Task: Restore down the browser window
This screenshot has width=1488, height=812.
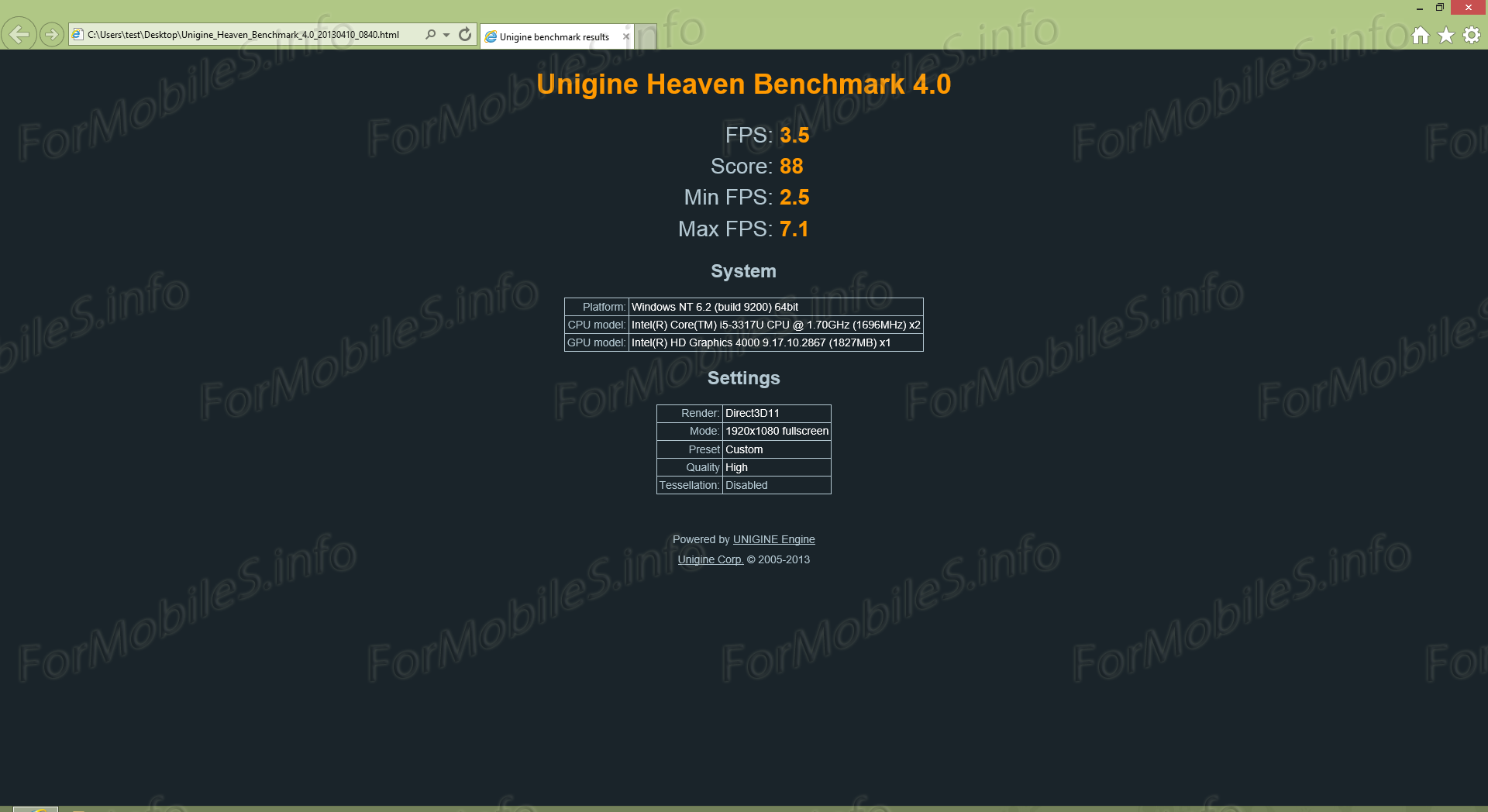Action: click(1439, 8)
